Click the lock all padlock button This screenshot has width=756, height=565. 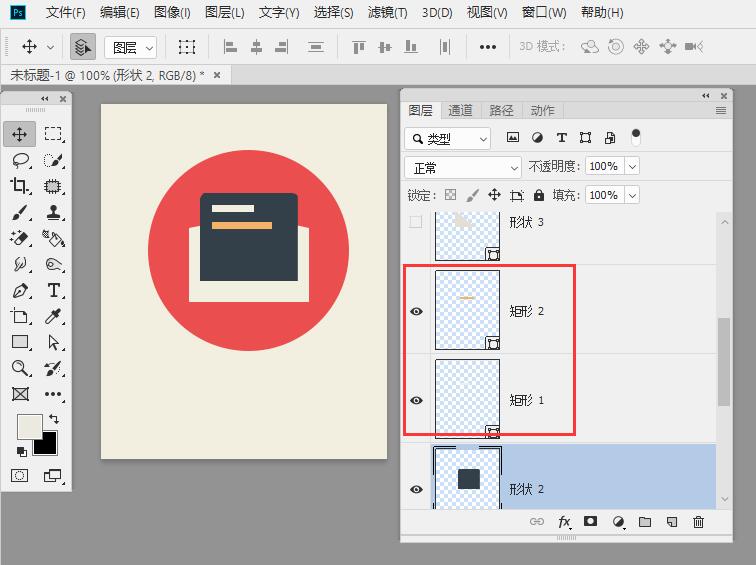pyautogui.click(x=539, y=195)
